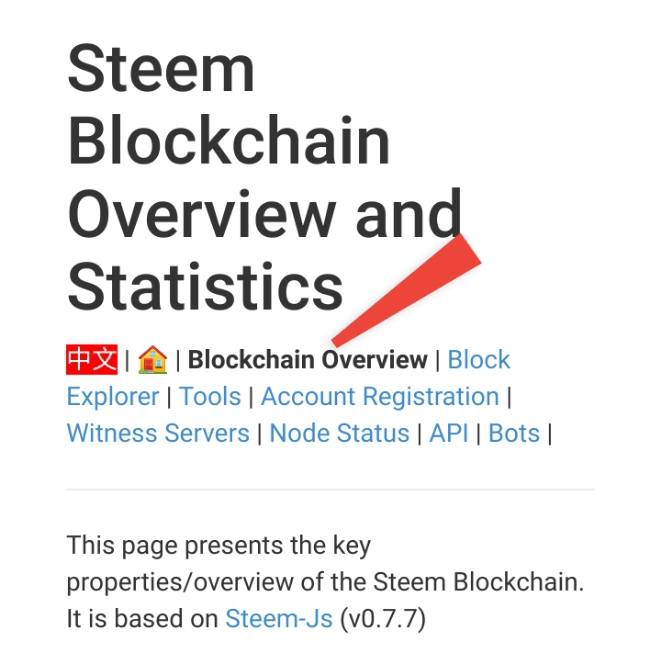
Task: Open the Block Explorer link
Action: 478,360
